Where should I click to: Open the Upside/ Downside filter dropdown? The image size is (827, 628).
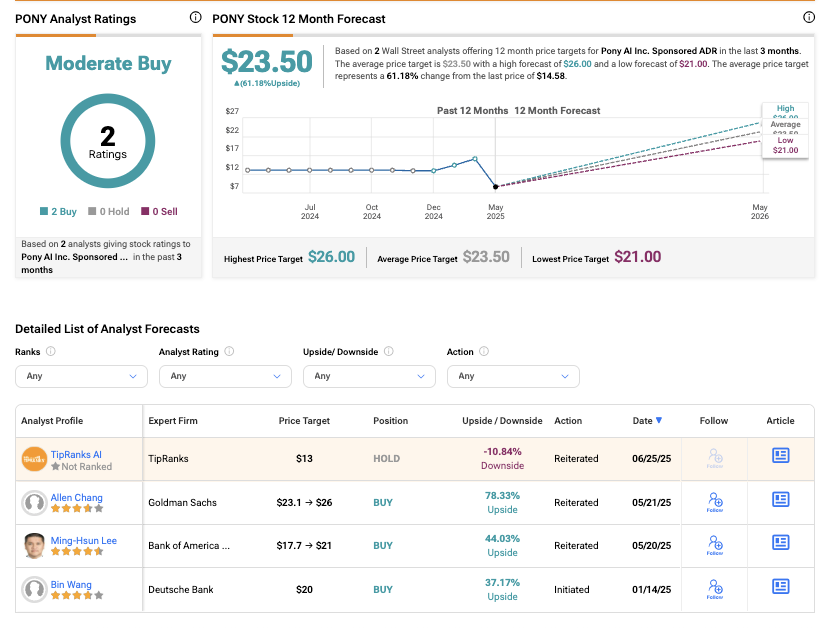click(x=369, y=376)
